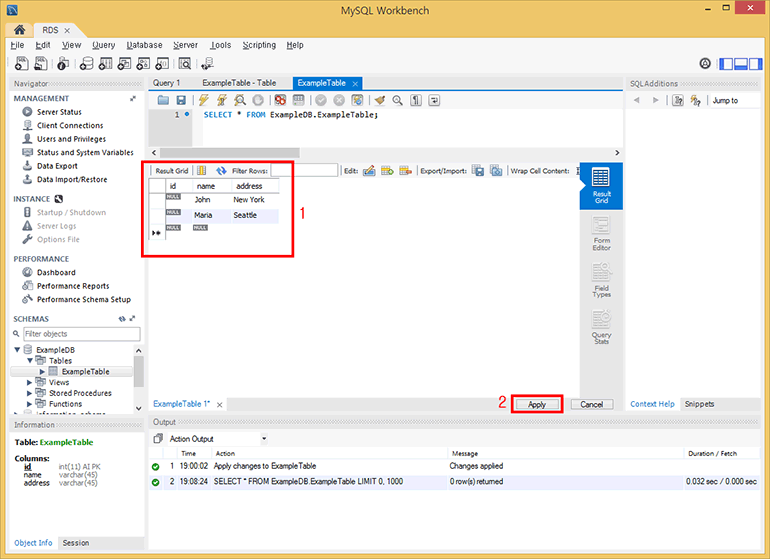
Task: Collapse the ExampleDB schema tree node
Action: coord(18,350)
